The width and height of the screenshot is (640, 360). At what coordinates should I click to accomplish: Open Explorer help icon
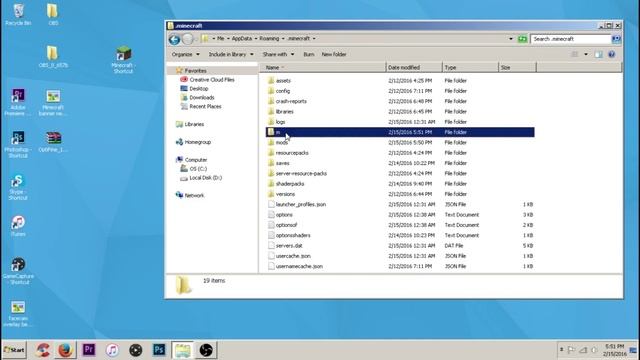point(611,54)
